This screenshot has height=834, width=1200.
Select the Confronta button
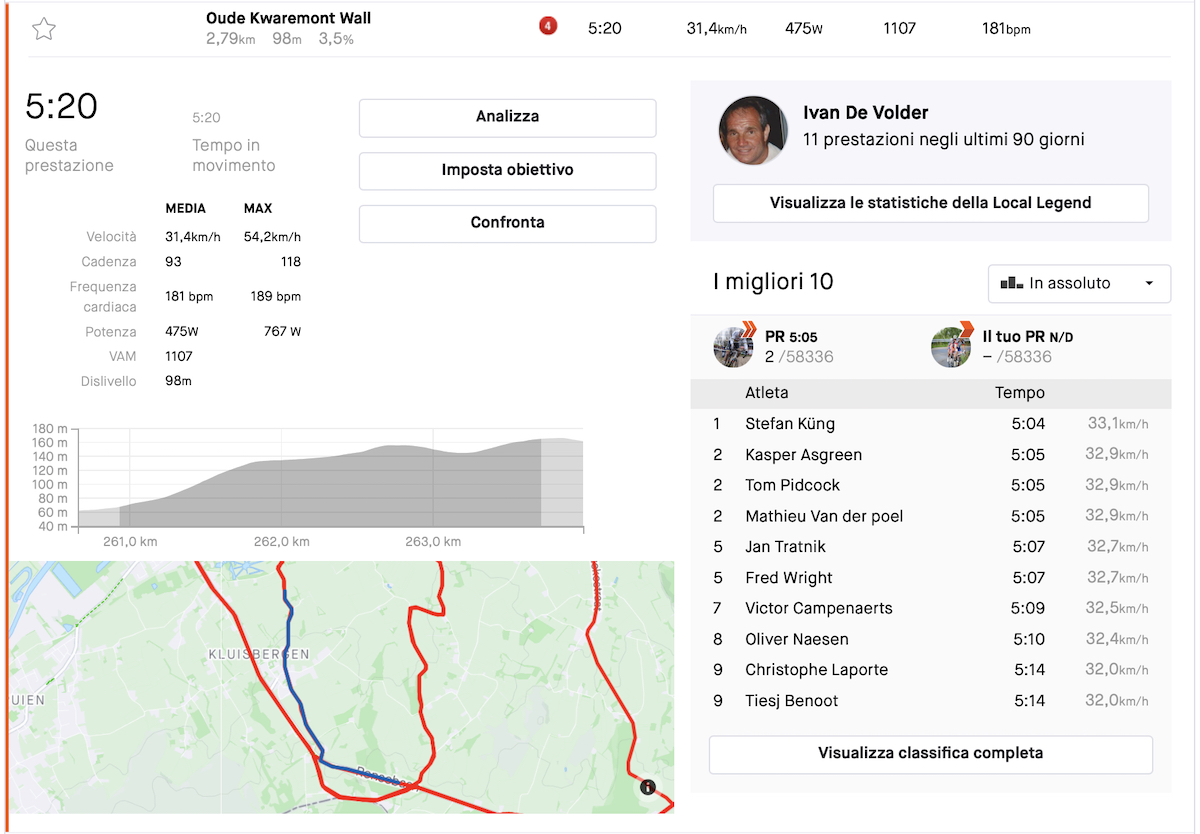pos(507,223)
